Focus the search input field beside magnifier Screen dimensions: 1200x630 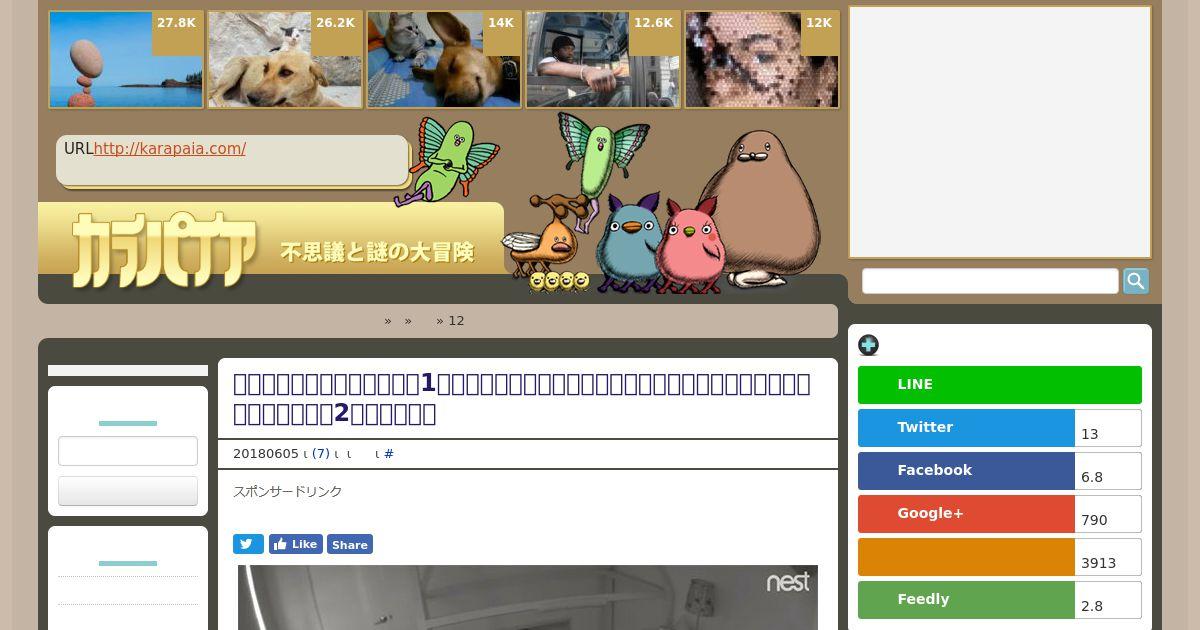coord(990,281)
